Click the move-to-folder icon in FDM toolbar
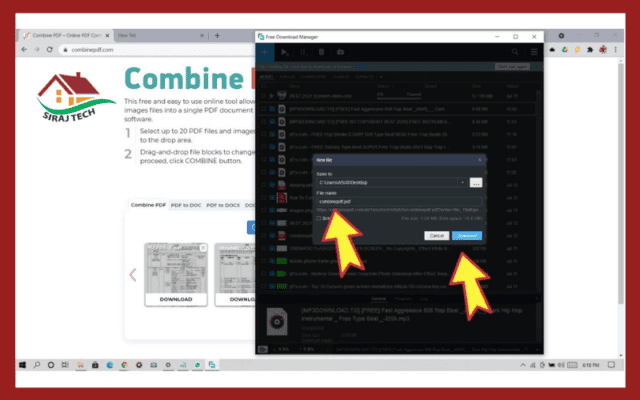 click(340, 52)
